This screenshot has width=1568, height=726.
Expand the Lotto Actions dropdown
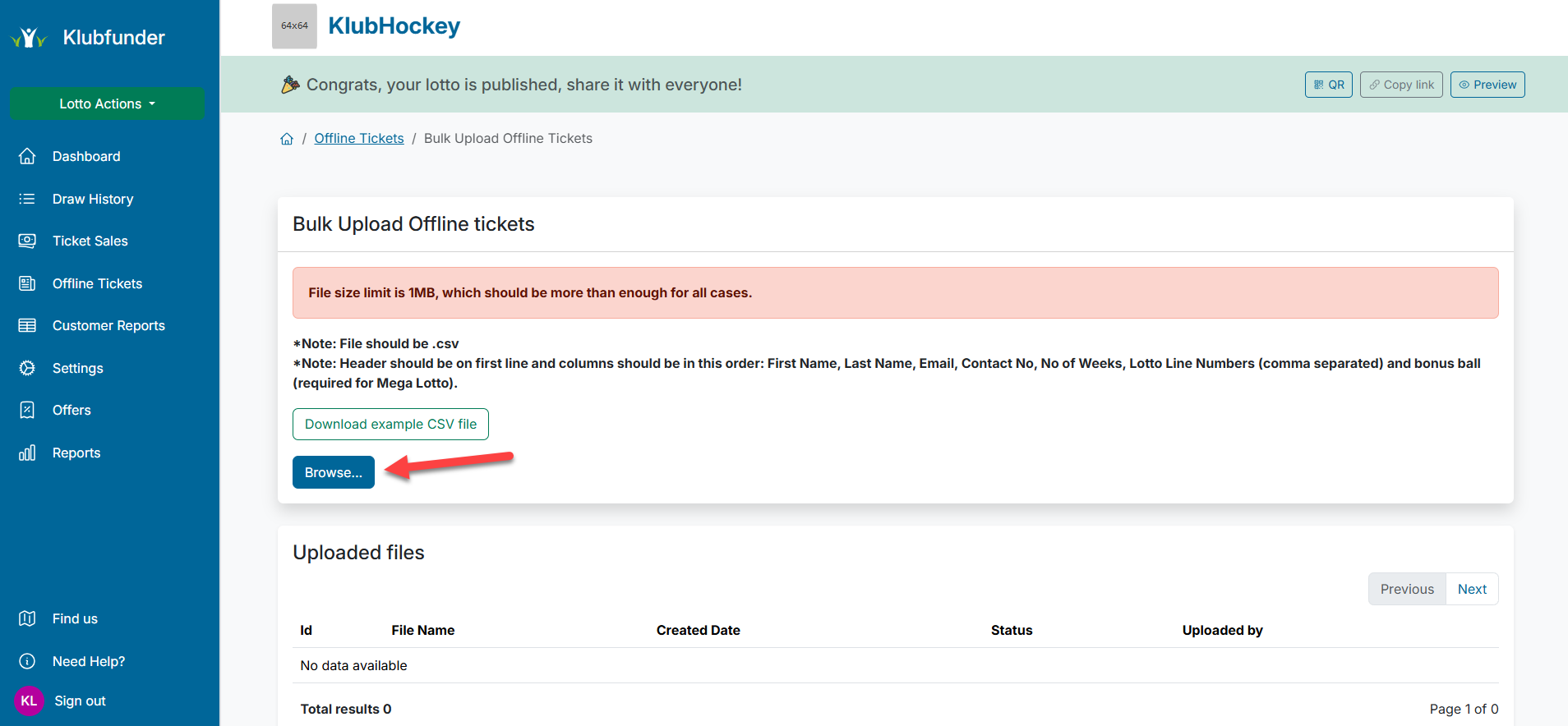pyautogui.click(x=107, y=103)
